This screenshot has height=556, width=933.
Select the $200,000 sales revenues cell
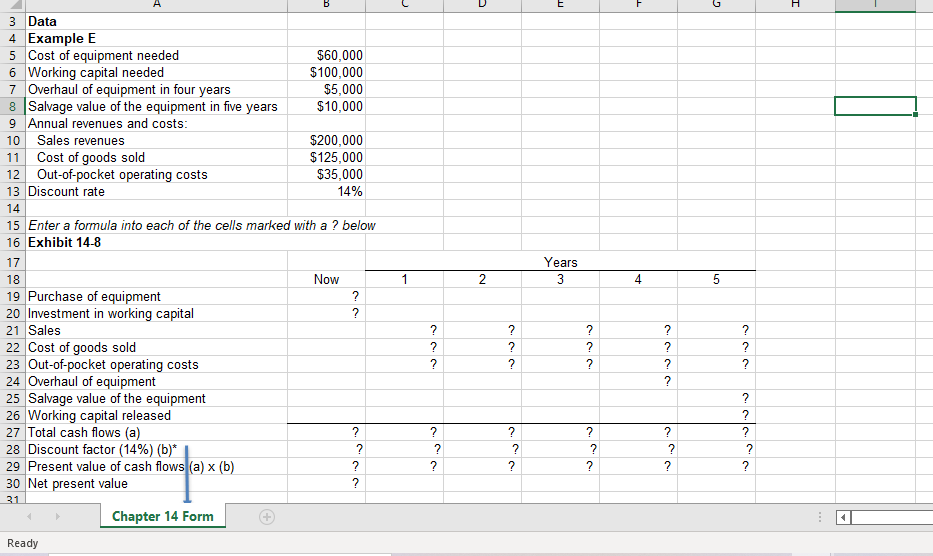pyautogui.click(x=326, y=140)
